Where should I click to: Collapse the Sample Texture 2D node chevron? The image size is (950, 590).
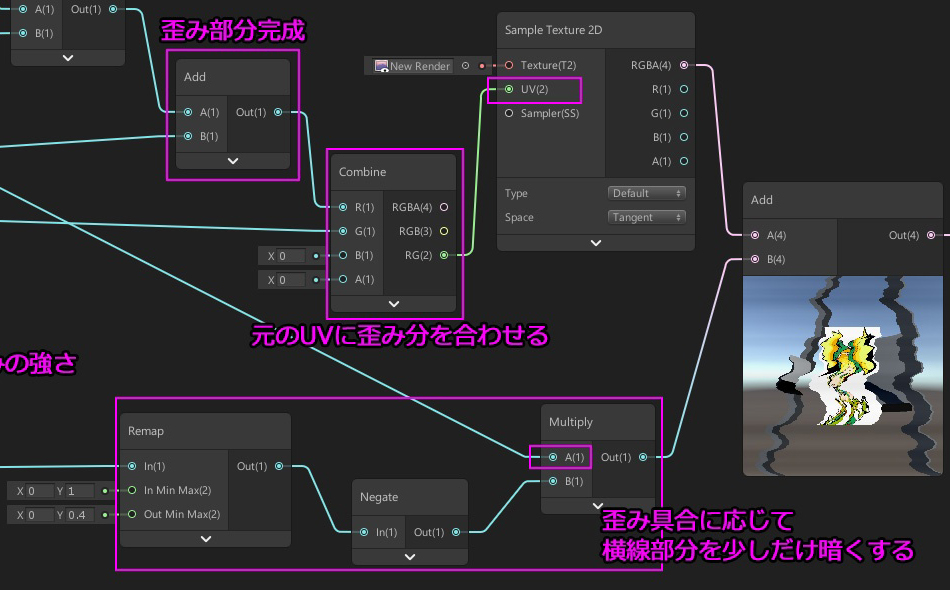[x=596, y=243]
